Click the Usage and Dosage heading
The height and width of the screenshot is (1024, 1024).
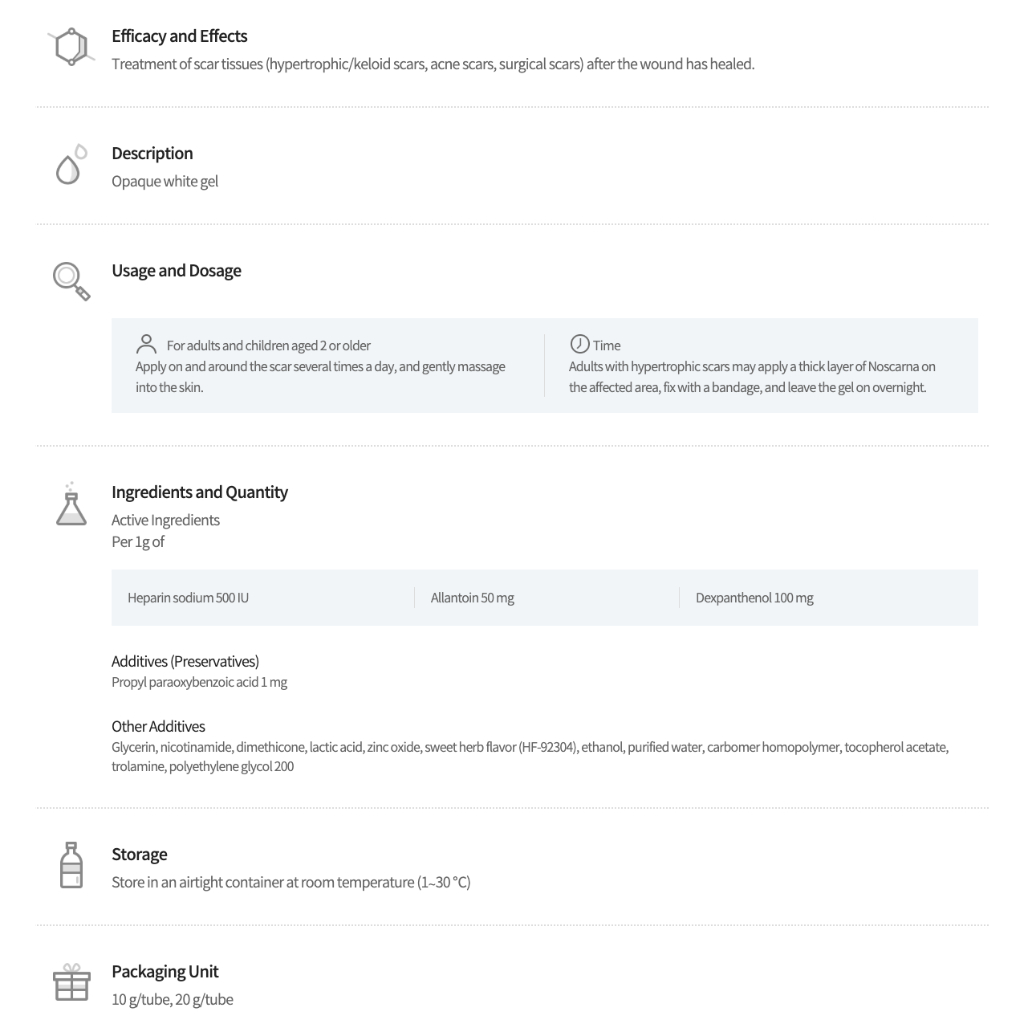point(176,271)
